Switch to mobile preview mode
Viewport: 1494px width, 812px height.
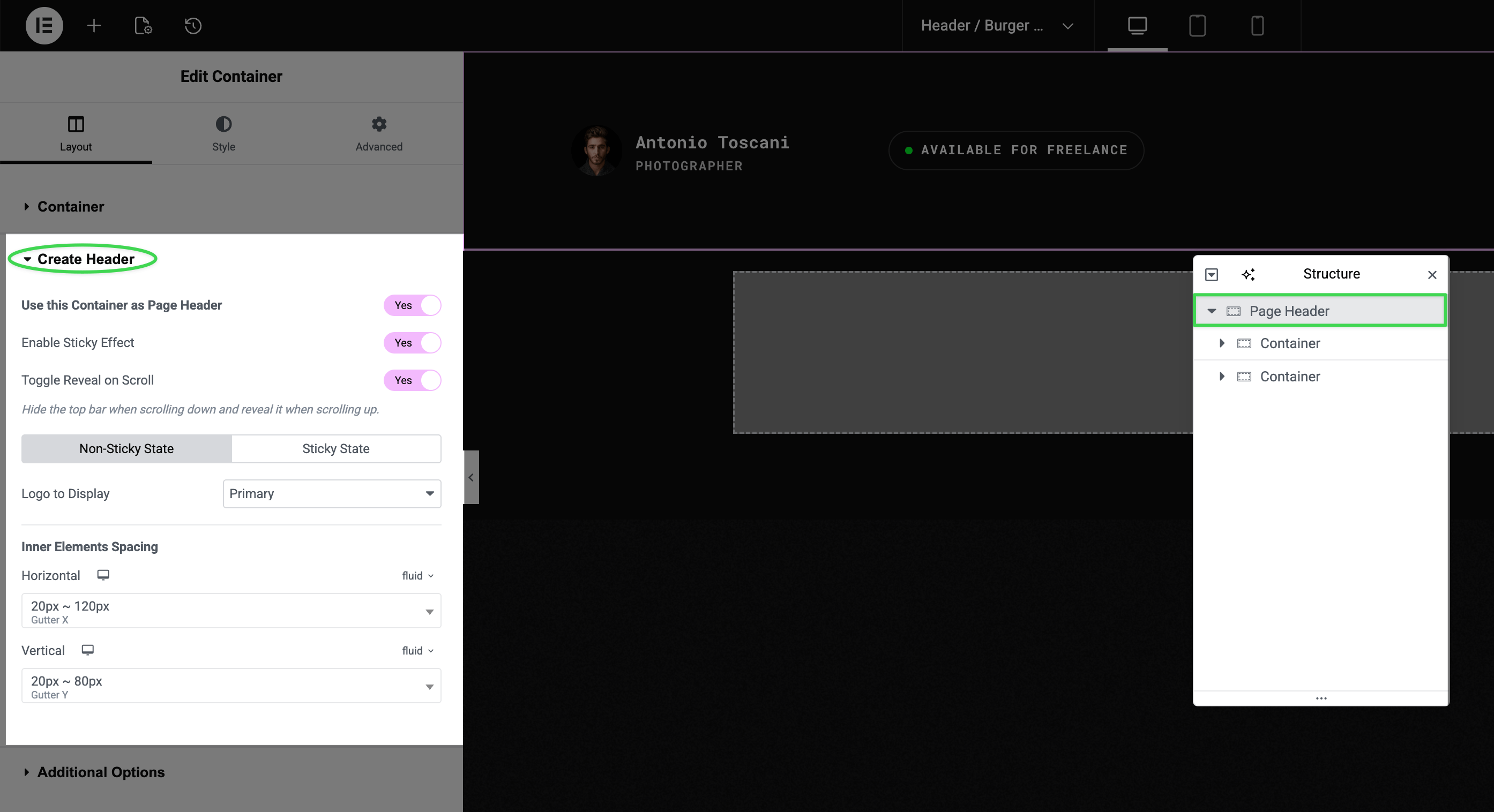1257,26
